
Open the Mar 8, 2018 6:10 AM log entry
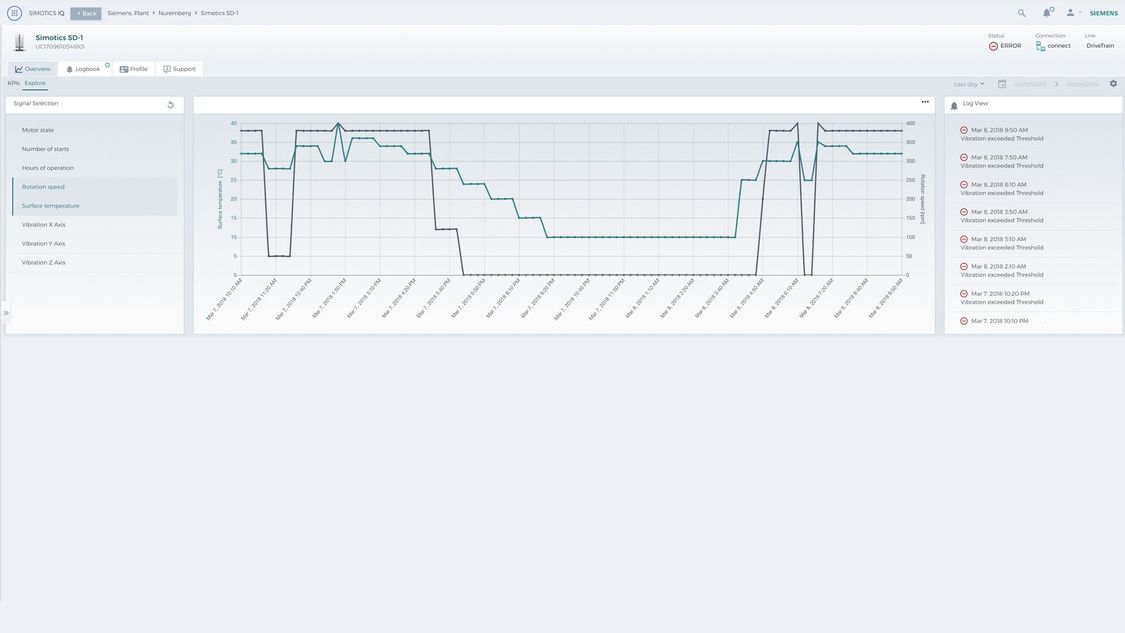pos(1033,189)
